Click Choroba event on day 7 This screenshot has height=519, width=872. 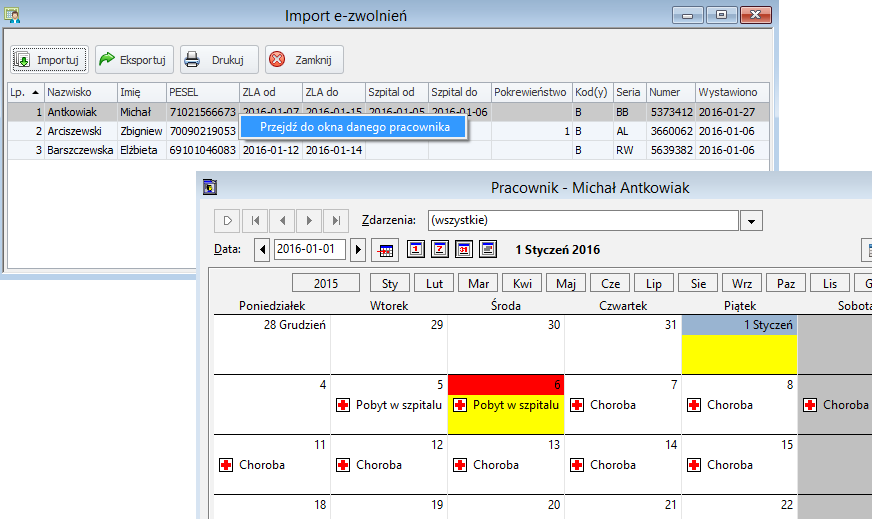point(603,405)
